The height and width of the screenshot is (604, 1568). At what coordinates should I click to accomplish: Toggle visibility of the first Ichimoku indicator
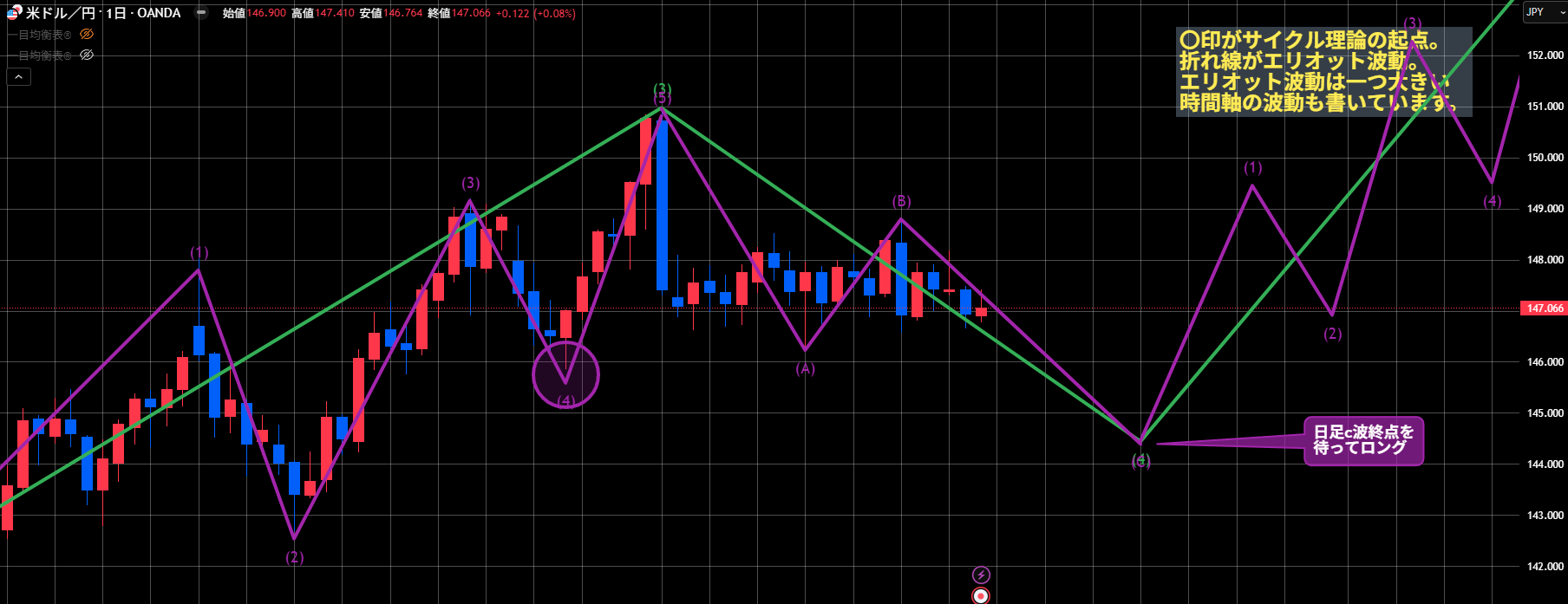(x=87, y=35)
